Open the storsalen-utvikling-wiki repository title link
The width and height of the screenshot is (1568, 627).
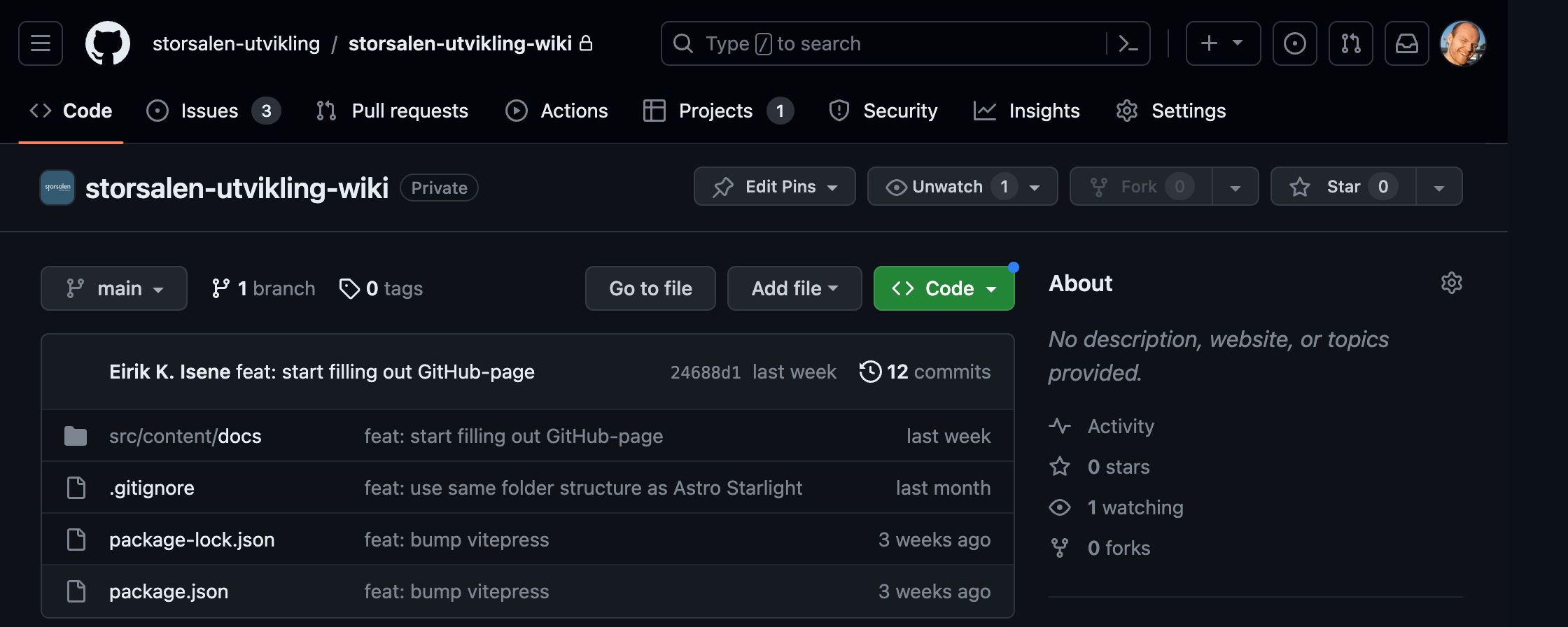pos(237,188)
